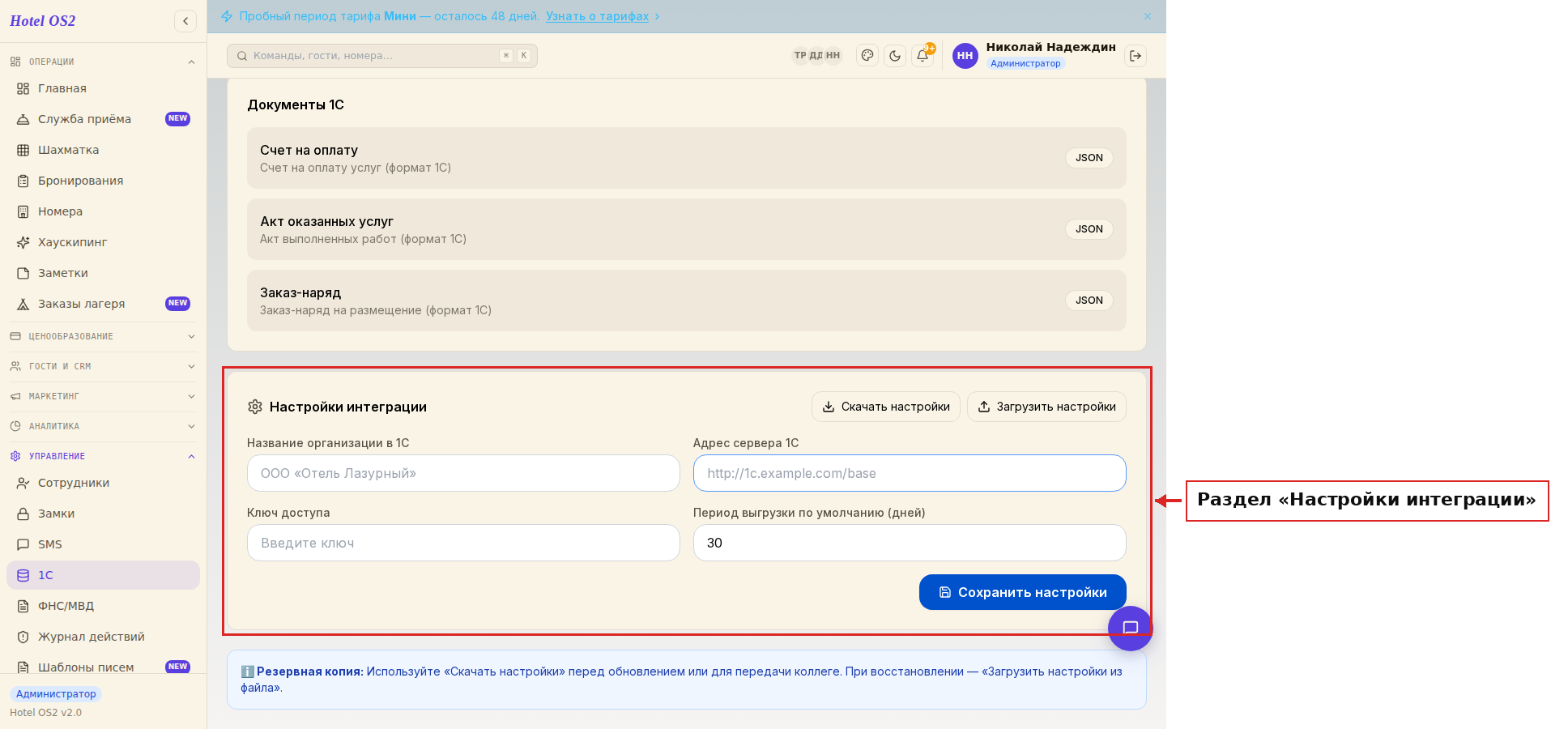1568x729 pixels.
Task: Expand the Ценообразование section
Action: click(x=103, y=336)
